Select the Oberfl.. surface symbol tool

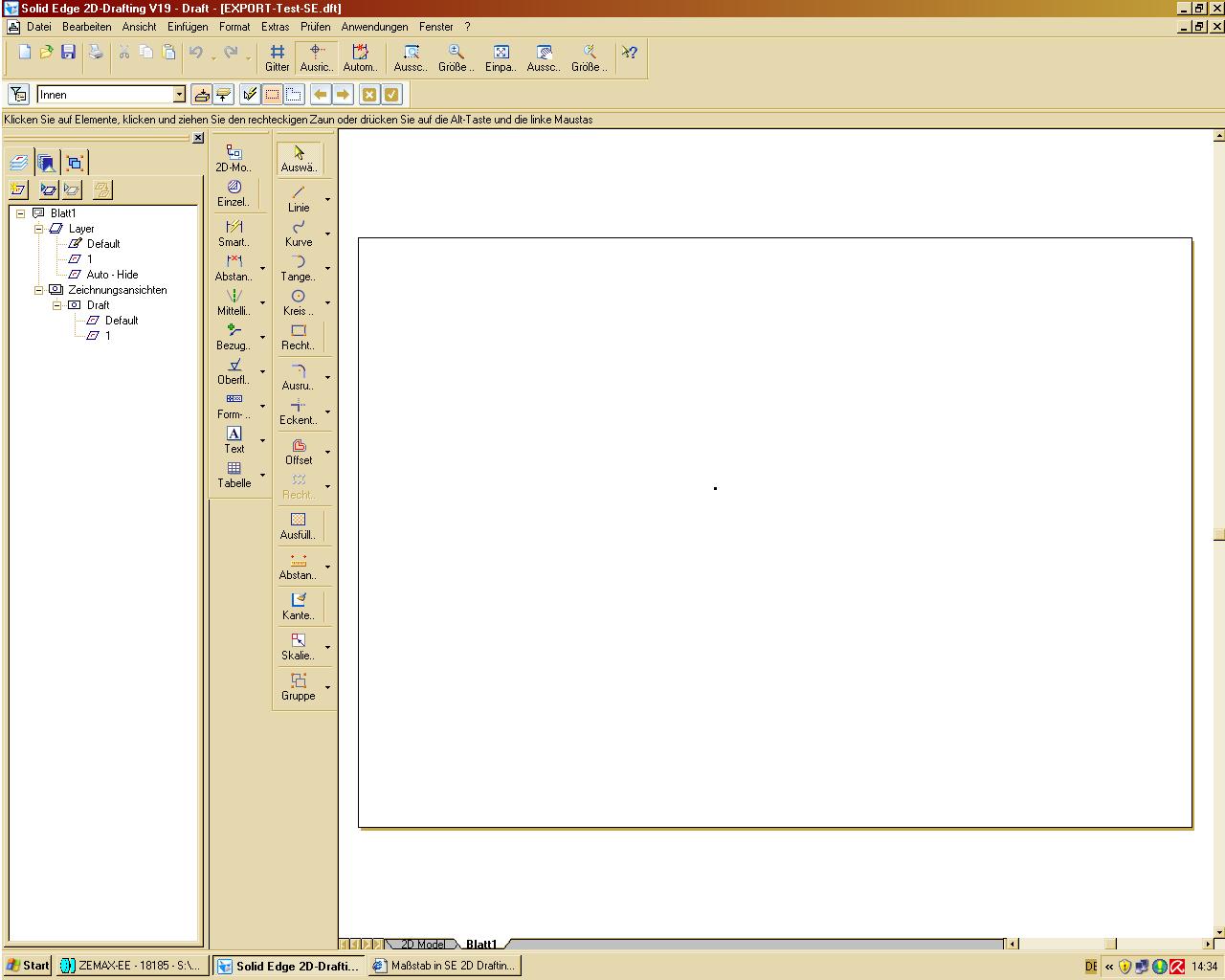pos(234,371)
